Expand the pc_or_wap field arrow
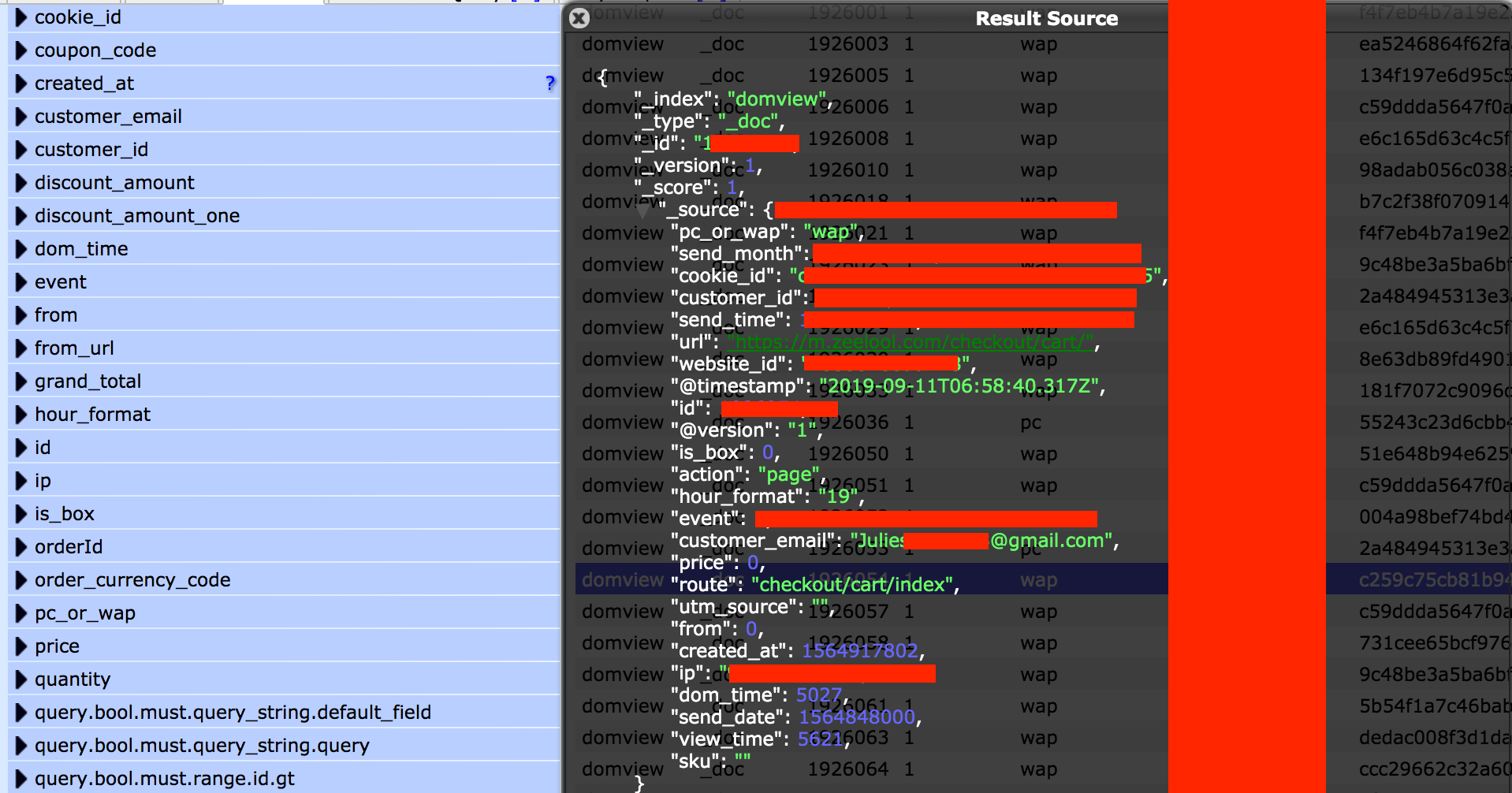Screen dimensions: 1512x793 click(21, 613)
